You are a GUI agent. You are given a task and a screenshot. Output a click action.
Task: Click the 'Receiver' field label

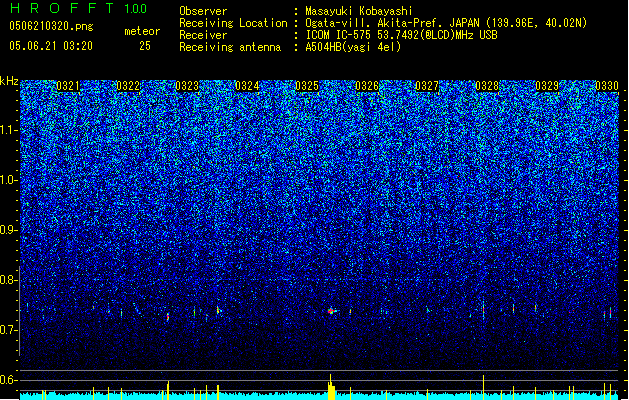tap(203, 35)
